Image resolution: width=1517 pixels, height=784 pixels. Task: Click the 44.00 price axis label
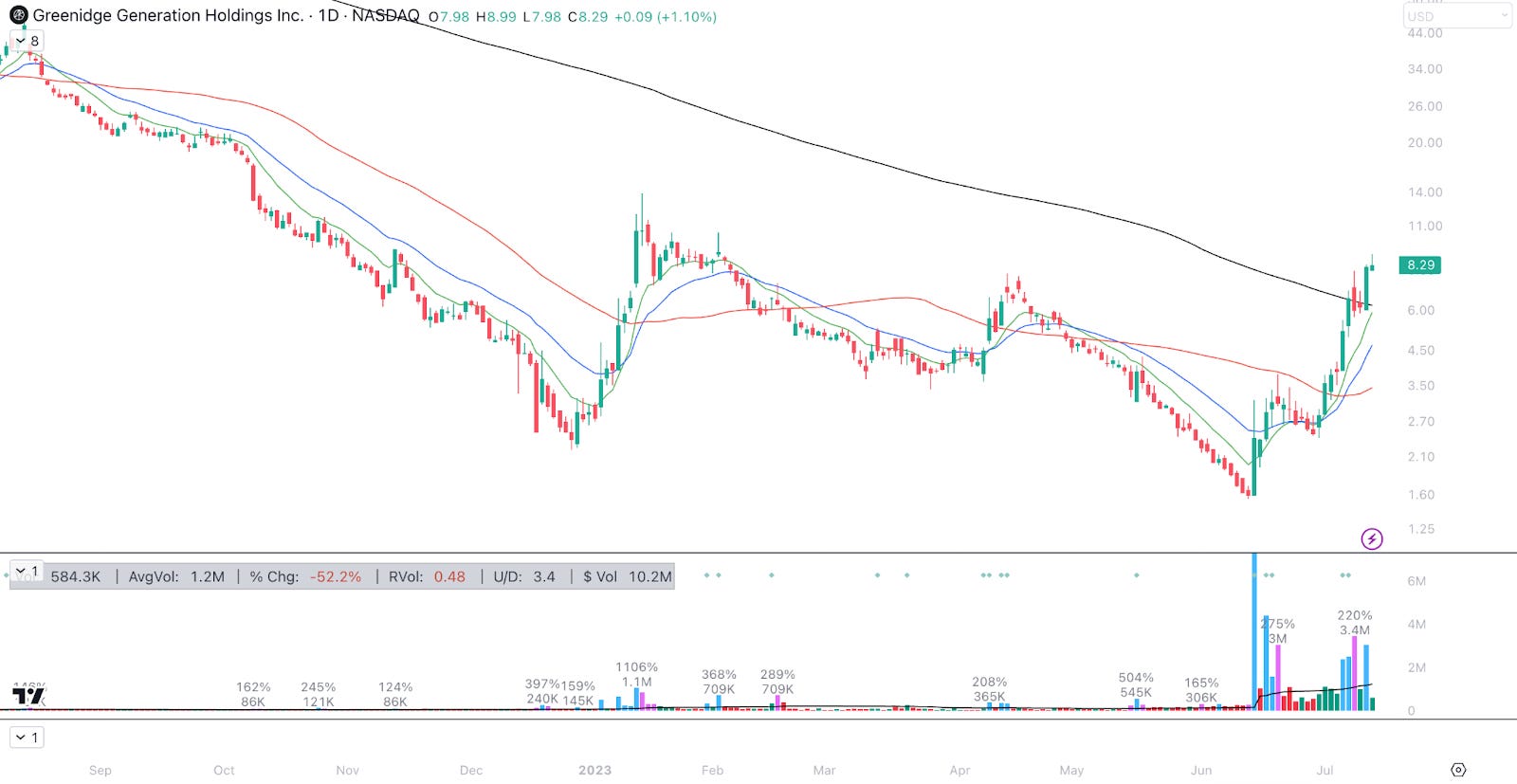coord(1425,33)
